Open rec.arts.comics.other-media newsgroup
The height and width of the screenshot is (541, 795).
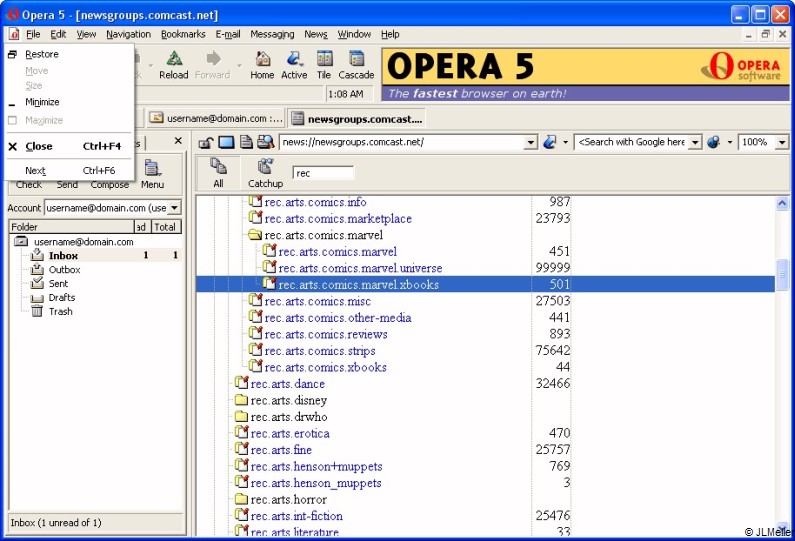pos(338,317)
